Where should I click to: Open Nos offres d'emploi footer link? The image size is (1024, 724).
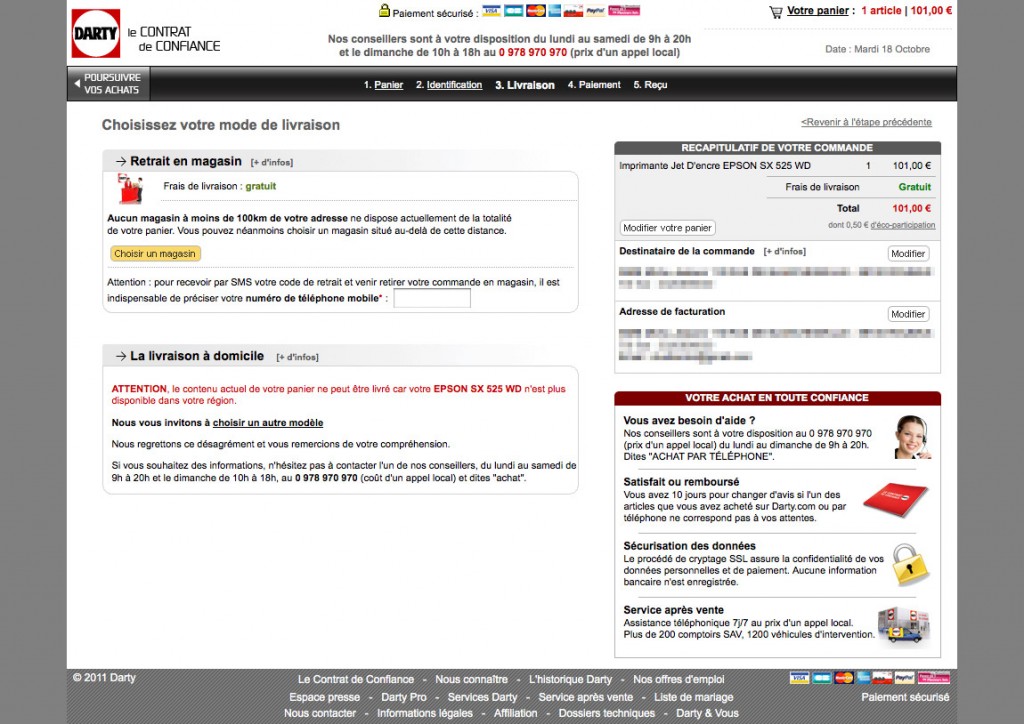(x=679, y=680)
